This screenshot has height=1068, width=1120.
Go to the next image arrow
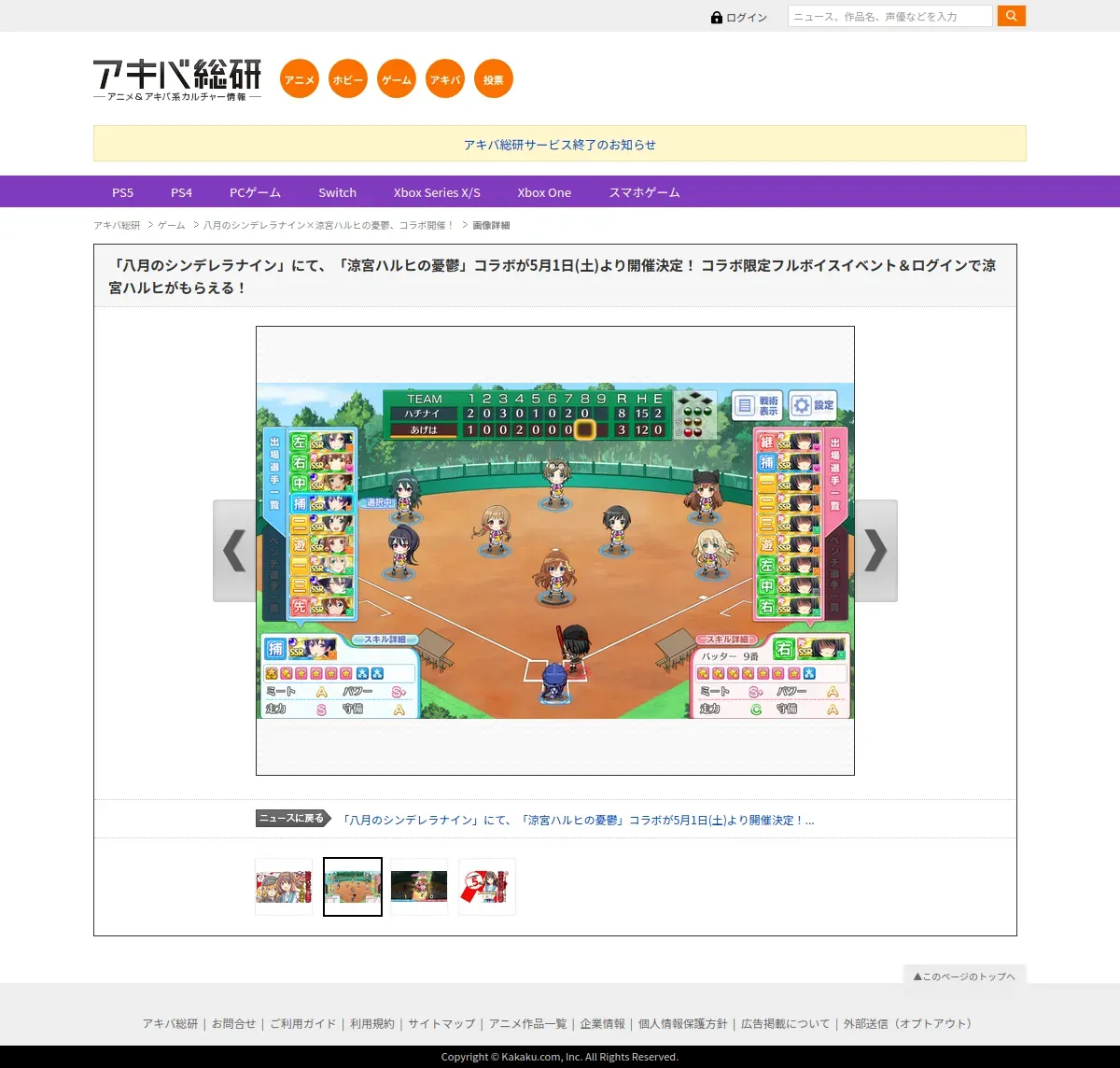876,551
